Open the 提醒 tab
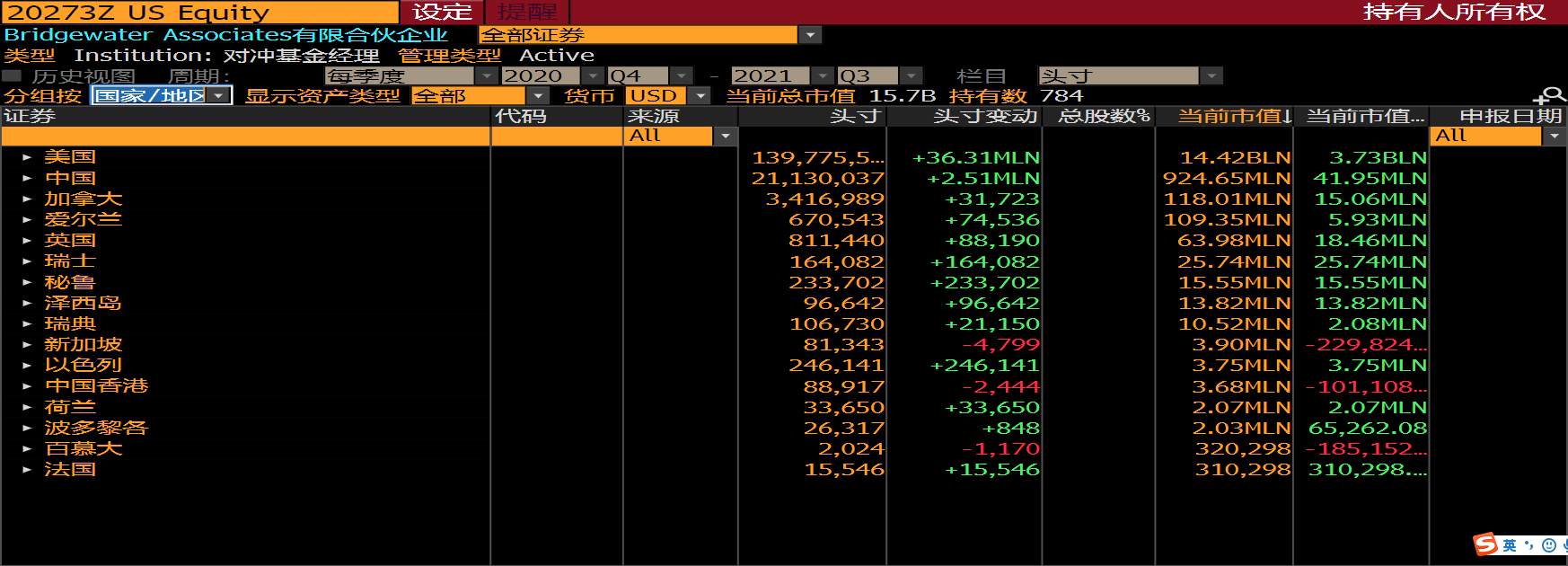Screen dimensions: 1568x566 click(527, 12)
